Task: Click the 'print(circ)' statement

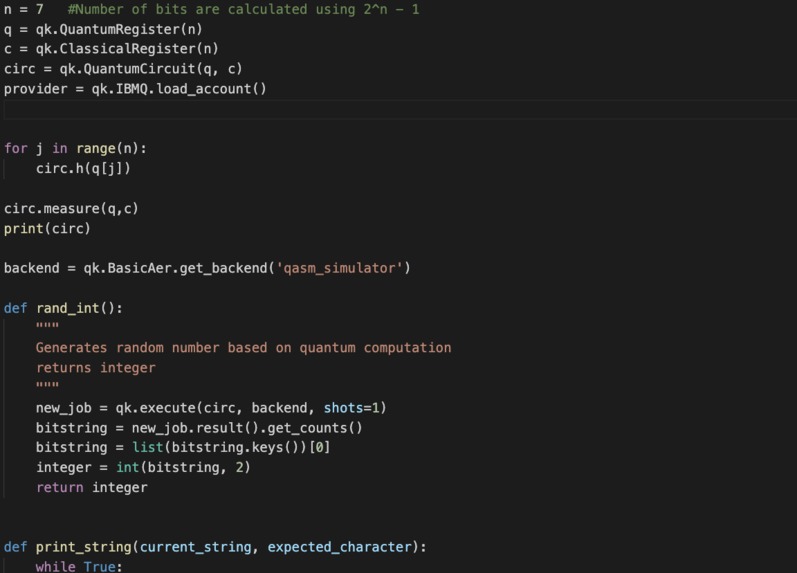Action: point(47,229)
